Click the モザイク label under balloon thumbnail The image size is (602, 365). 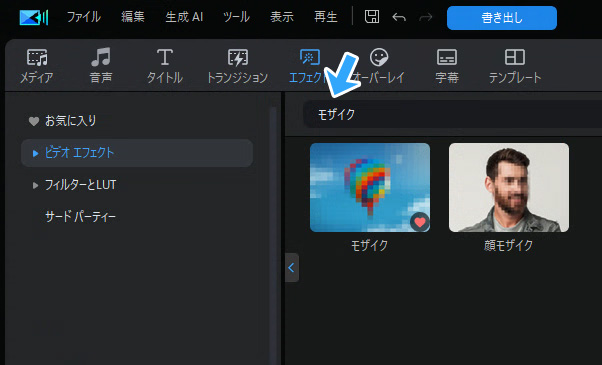click(x=369, y=245)
